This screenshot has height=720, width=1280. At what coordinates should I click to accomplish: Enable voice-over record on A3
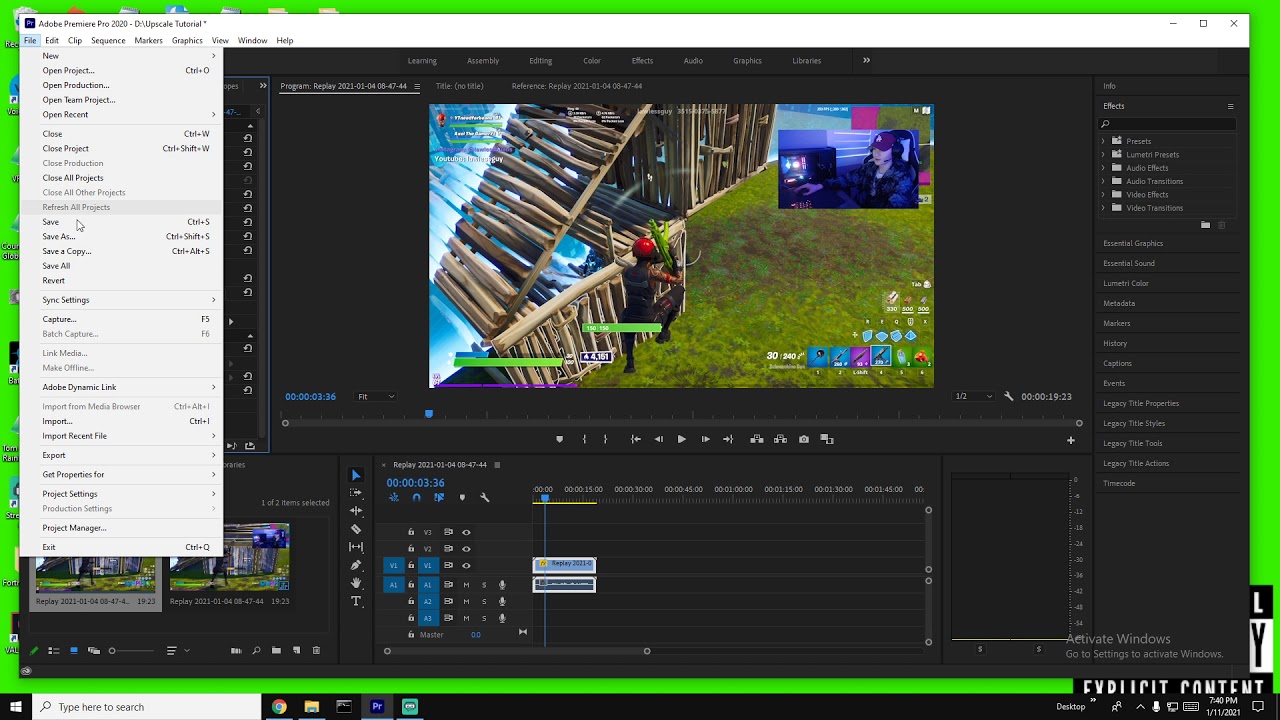(502, 619)
